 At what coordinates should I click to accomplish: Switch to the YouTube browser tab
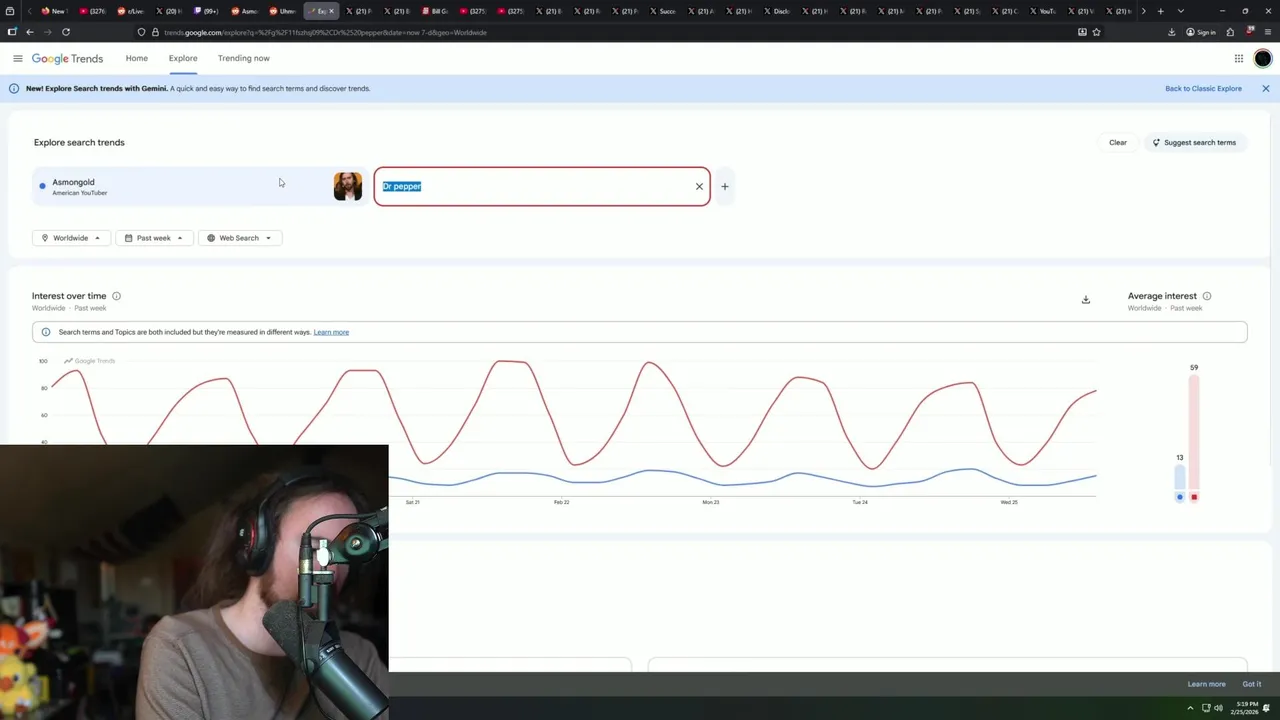(1042, 11)
